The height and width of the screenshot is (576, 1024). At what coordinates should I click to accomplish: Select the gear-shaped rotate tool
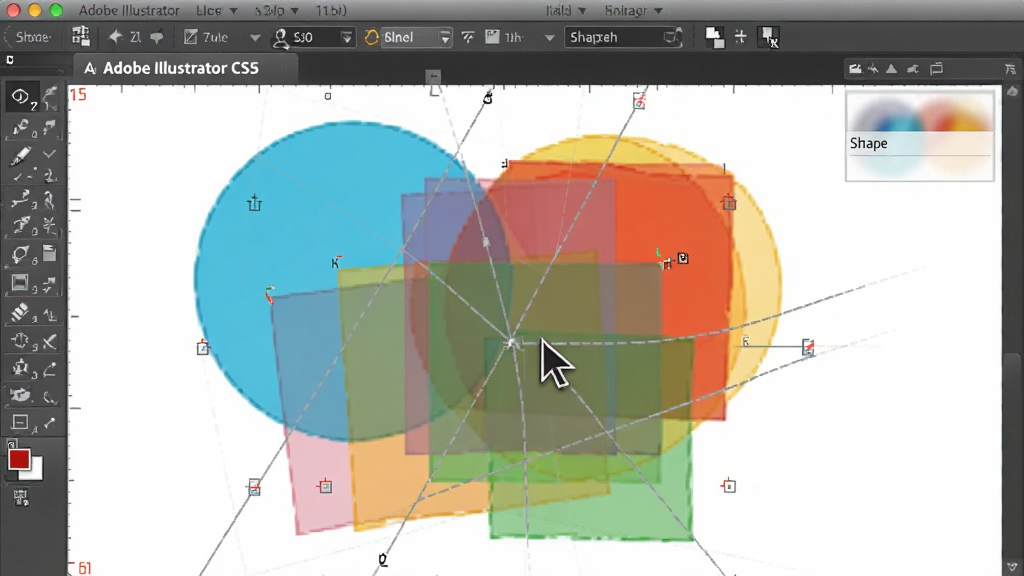20,341
